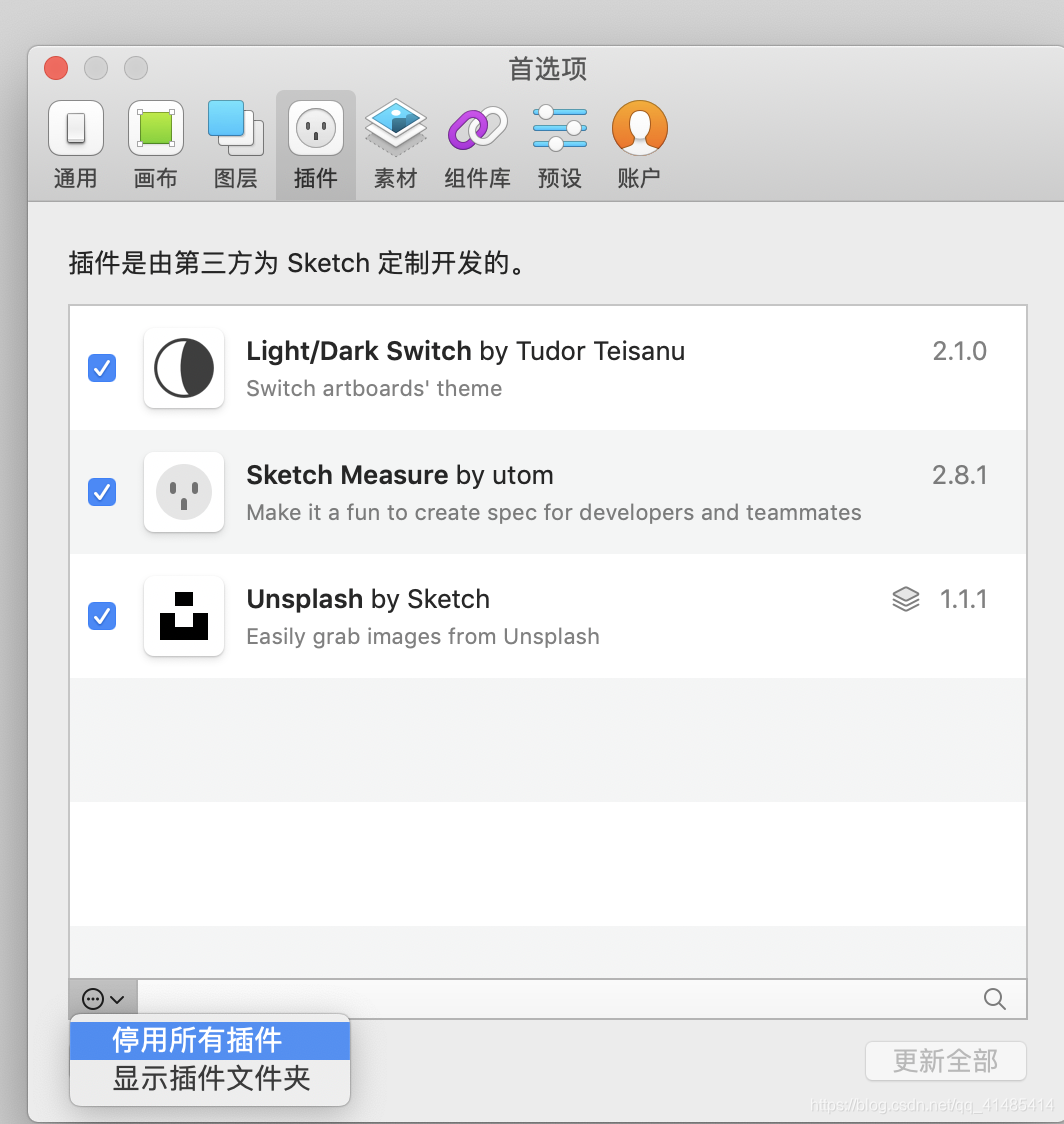This screenshot has height=1124, width=1064.
Task: Open the 图层 (Layers) preferences tab
Action: pos(236,146)
